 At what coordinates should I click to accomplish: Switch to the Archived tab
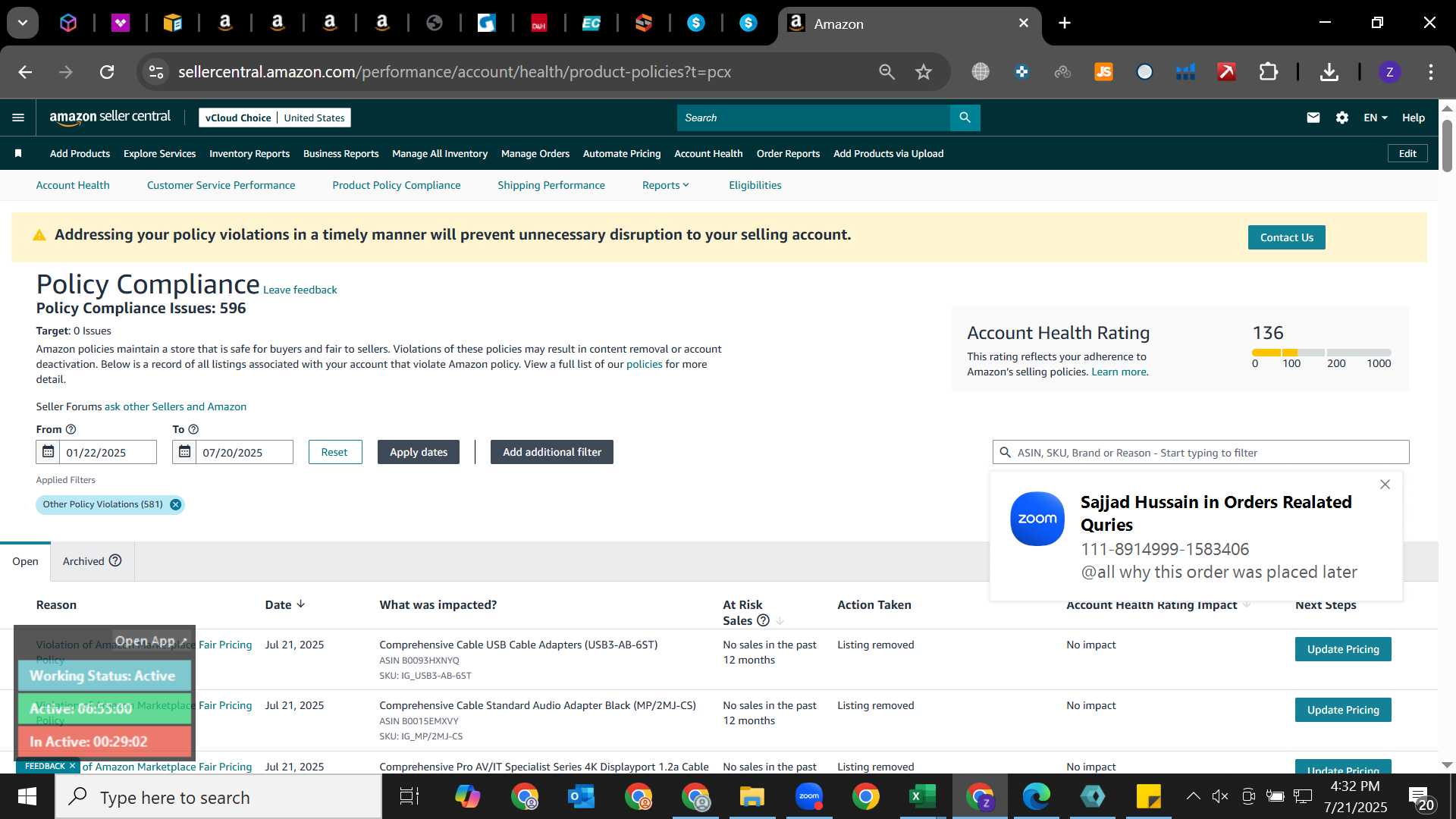[92, 561]
